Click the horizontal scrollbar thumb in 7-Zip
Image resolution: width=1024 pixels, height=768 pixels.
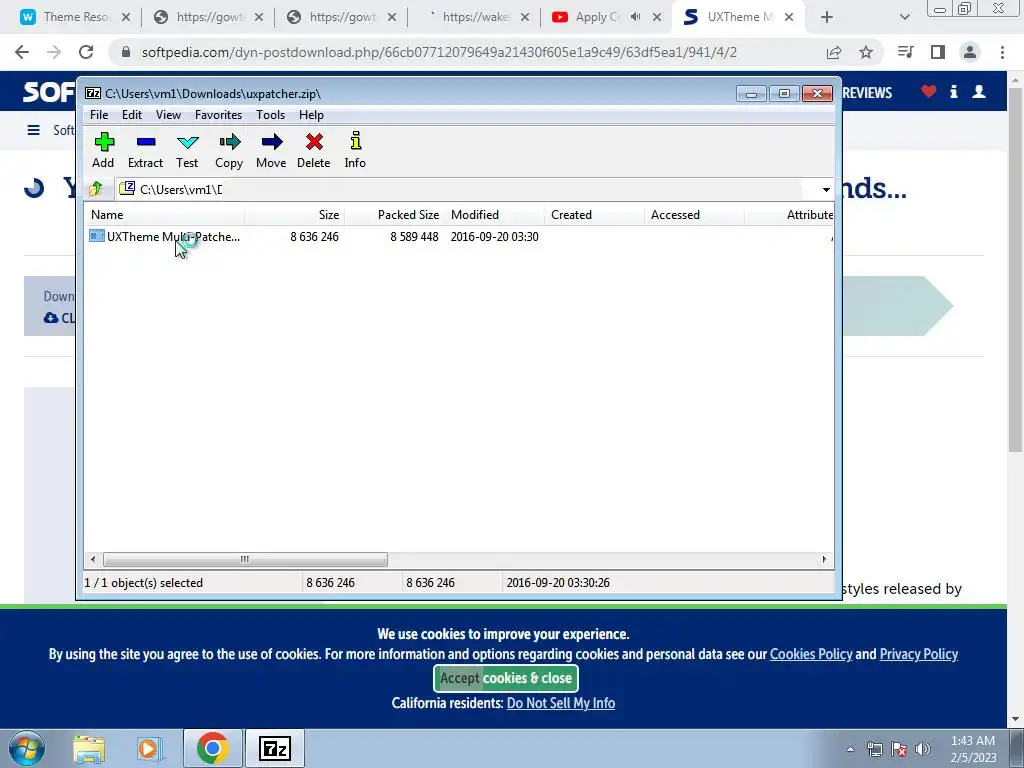pyautogui.click(x=245, y=560)
